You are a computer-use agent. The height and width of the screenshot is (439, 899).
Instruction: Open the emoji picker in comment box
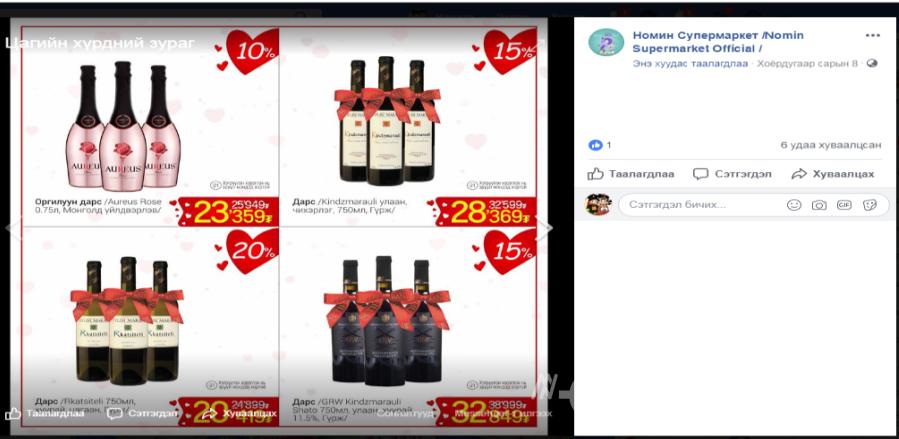point(794,205)
